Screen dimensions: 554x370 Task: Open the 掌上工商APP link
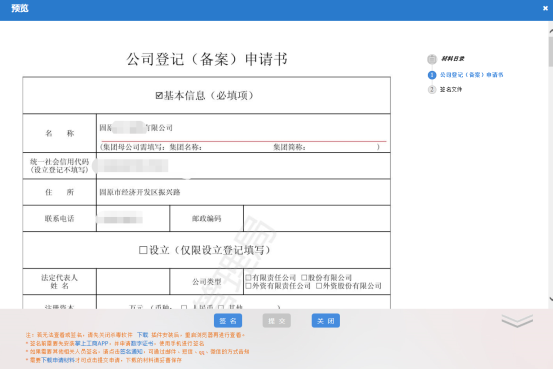tap(92, 343)
